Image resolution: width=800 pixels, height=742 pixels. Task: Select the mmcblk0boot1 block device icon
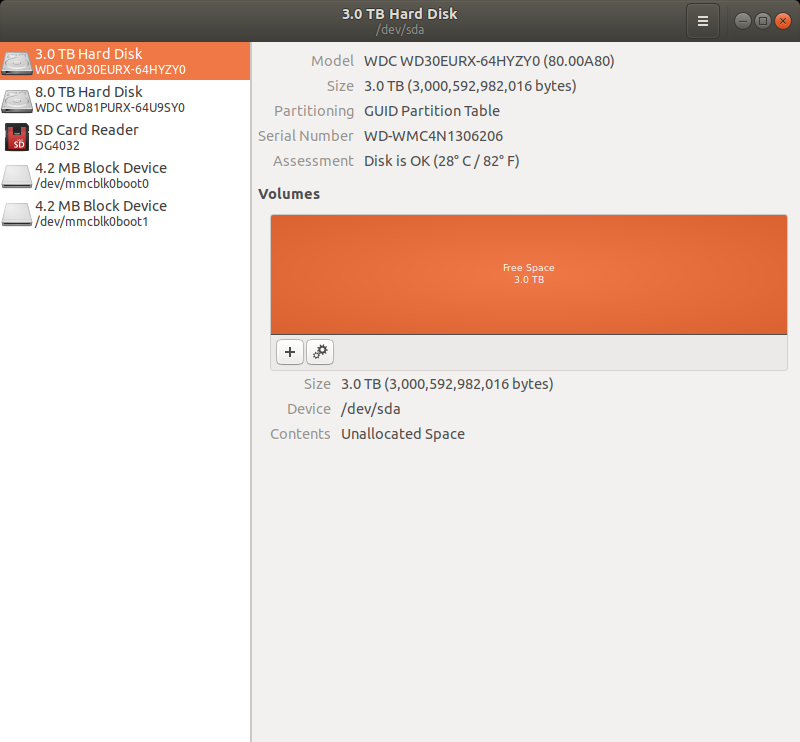tap(17, 213)
